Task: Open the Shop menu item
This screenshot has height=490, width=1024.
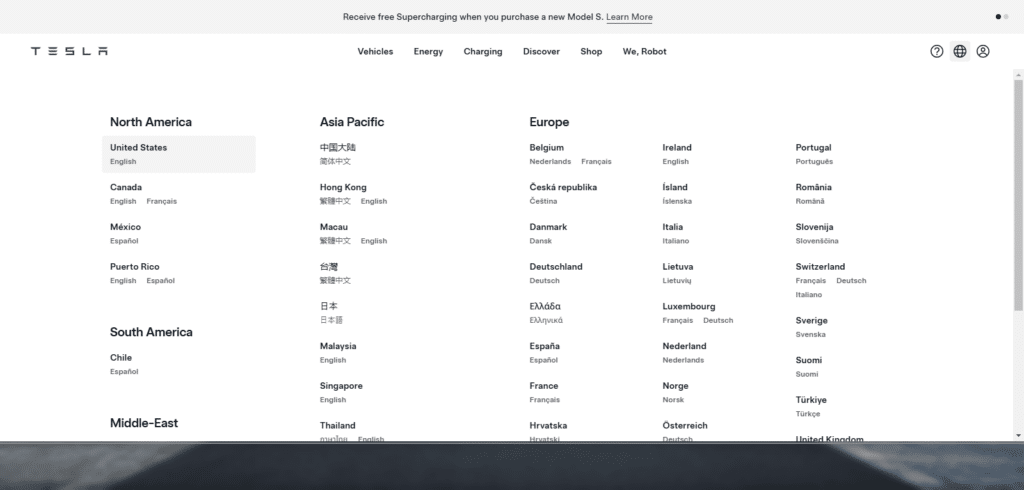Action: [x=591, y=52]
